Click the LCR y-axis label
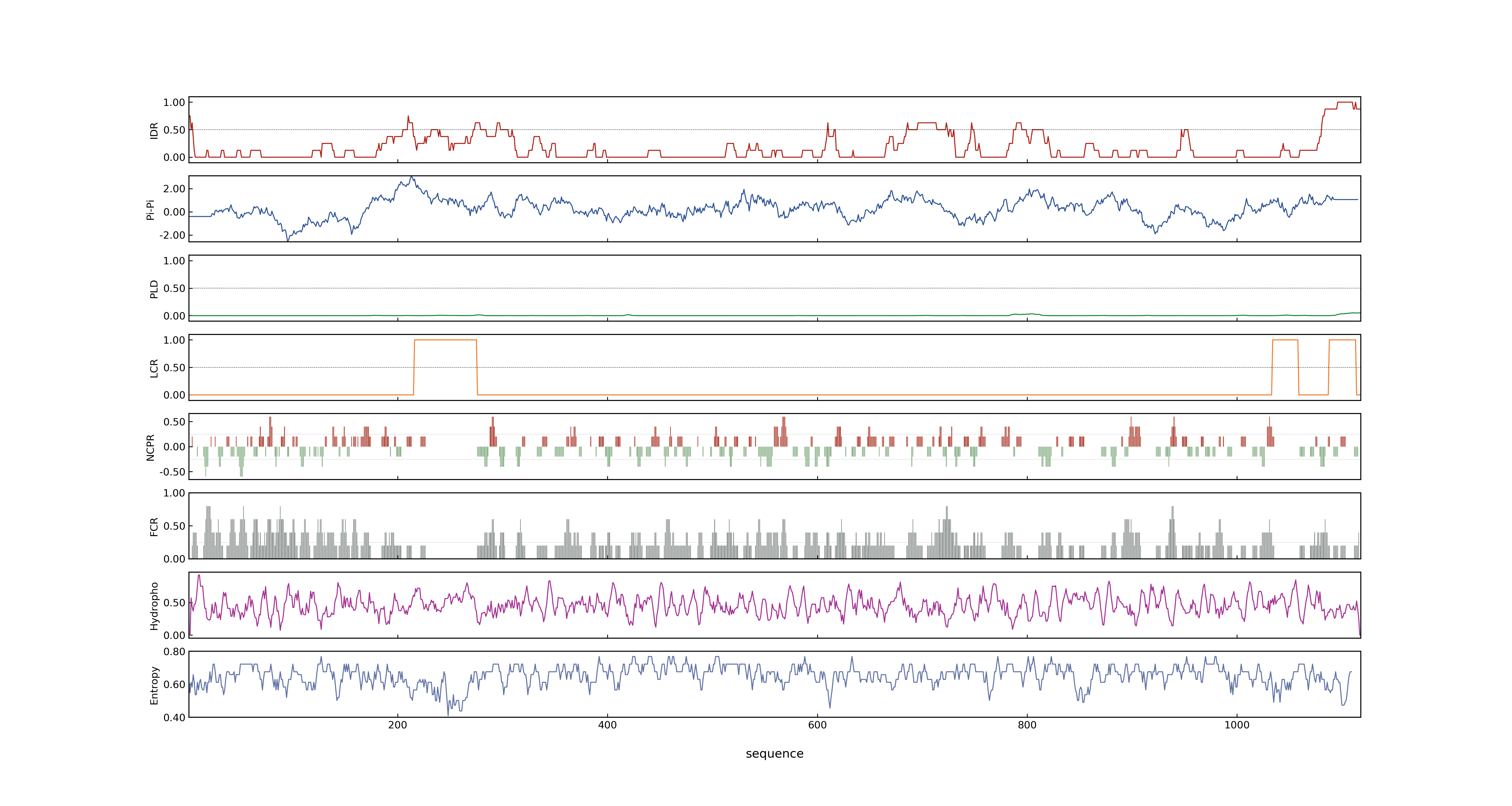Viewport: 1512px width, 806px height. coord(154,368)
